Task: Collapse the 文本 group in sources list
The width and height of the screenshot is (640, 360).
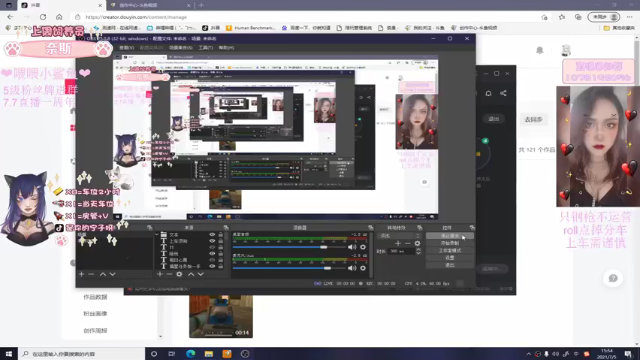Action: click(x=157, y=235)
